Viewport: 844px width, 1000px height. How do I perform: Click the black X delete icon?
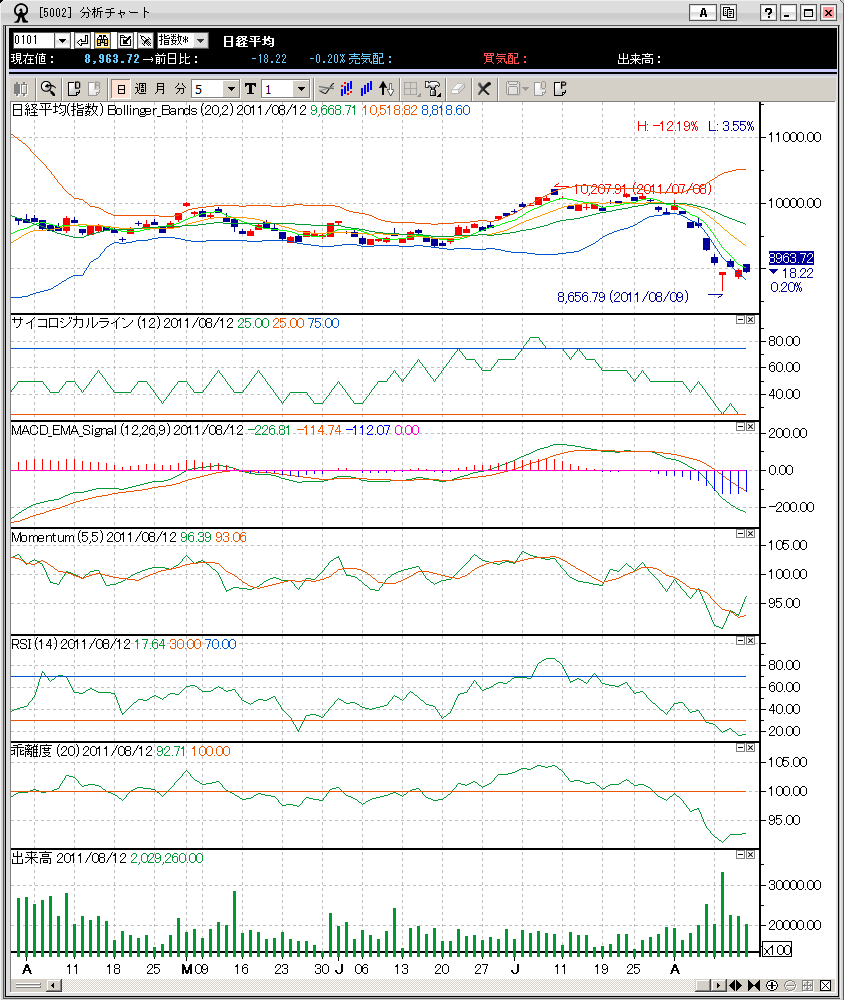pos(484,88)
